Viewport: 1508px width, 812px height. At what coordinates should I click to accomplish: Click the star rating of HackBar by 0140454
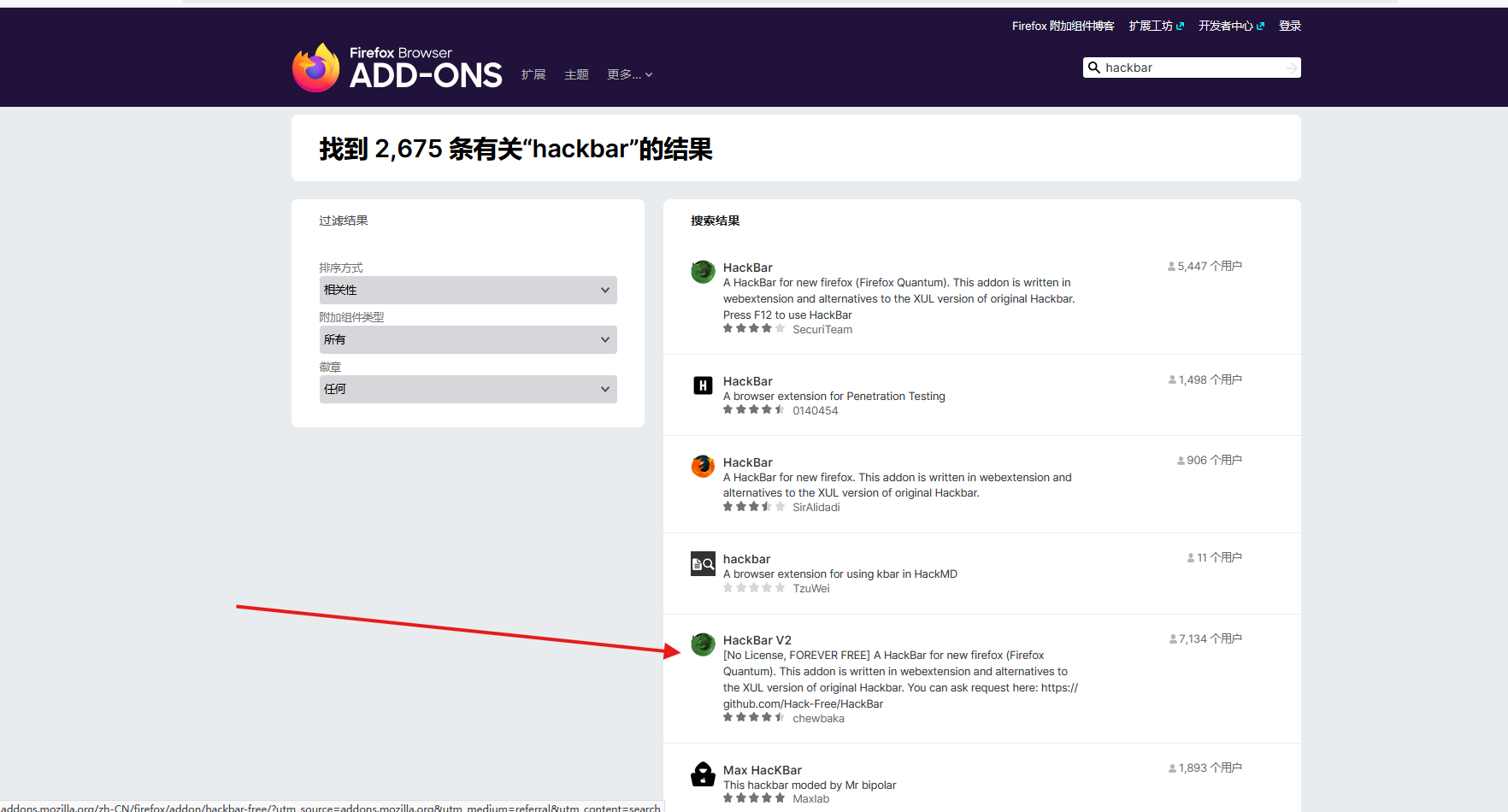(754, 410)
